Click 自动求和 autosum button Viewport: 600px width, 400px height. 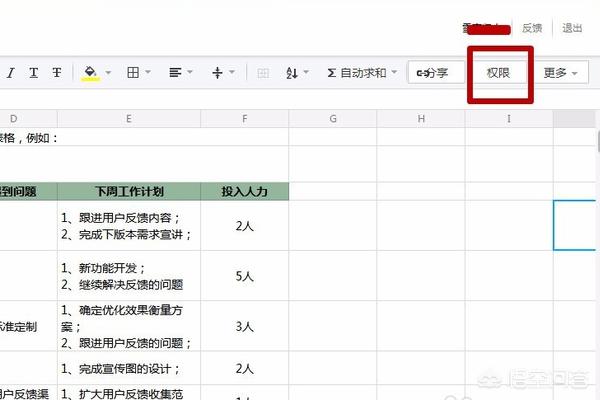pos(357,73)
